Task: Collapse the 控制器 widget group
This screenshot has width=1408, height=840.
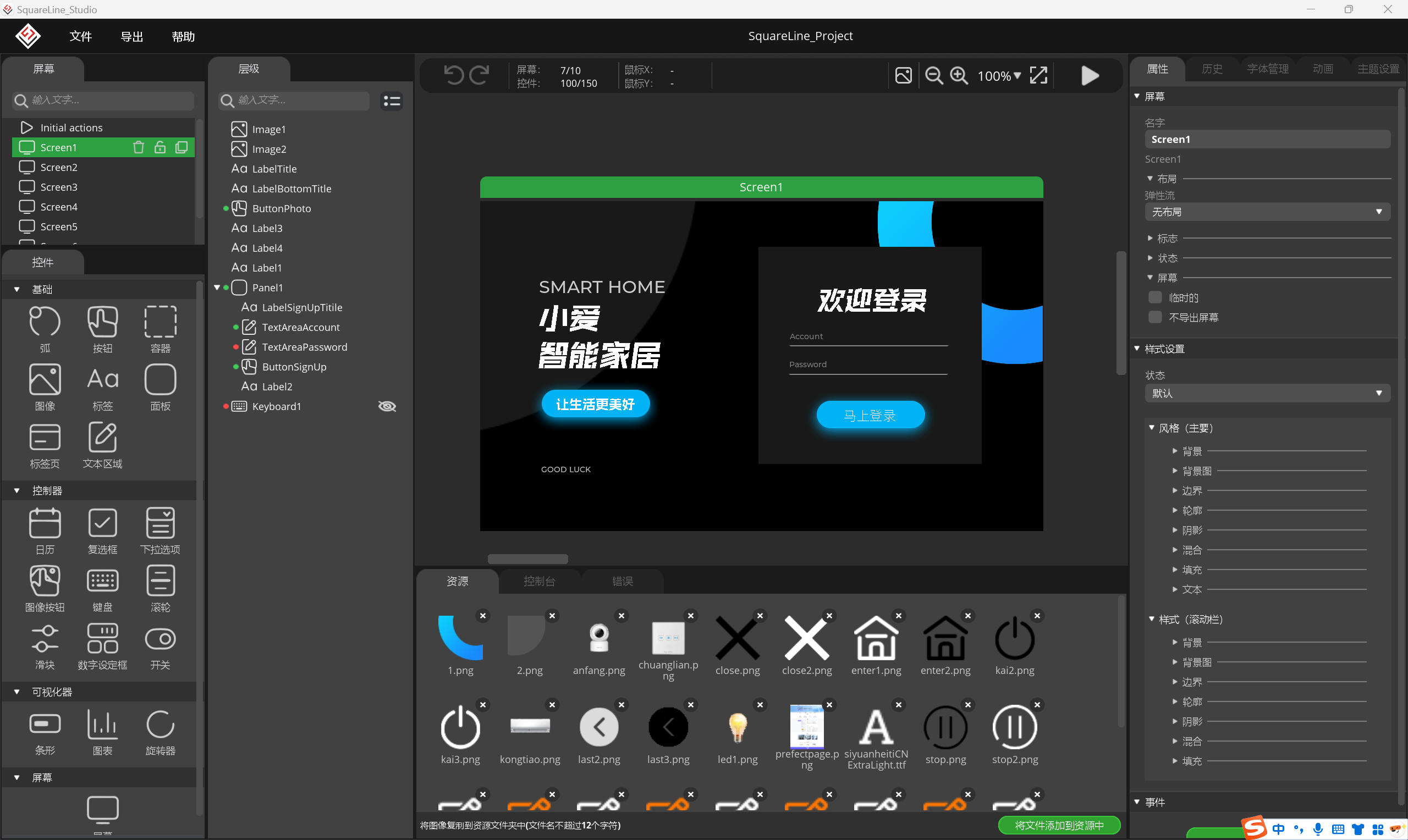Action: pyautogui.click(x=17, y=491)
